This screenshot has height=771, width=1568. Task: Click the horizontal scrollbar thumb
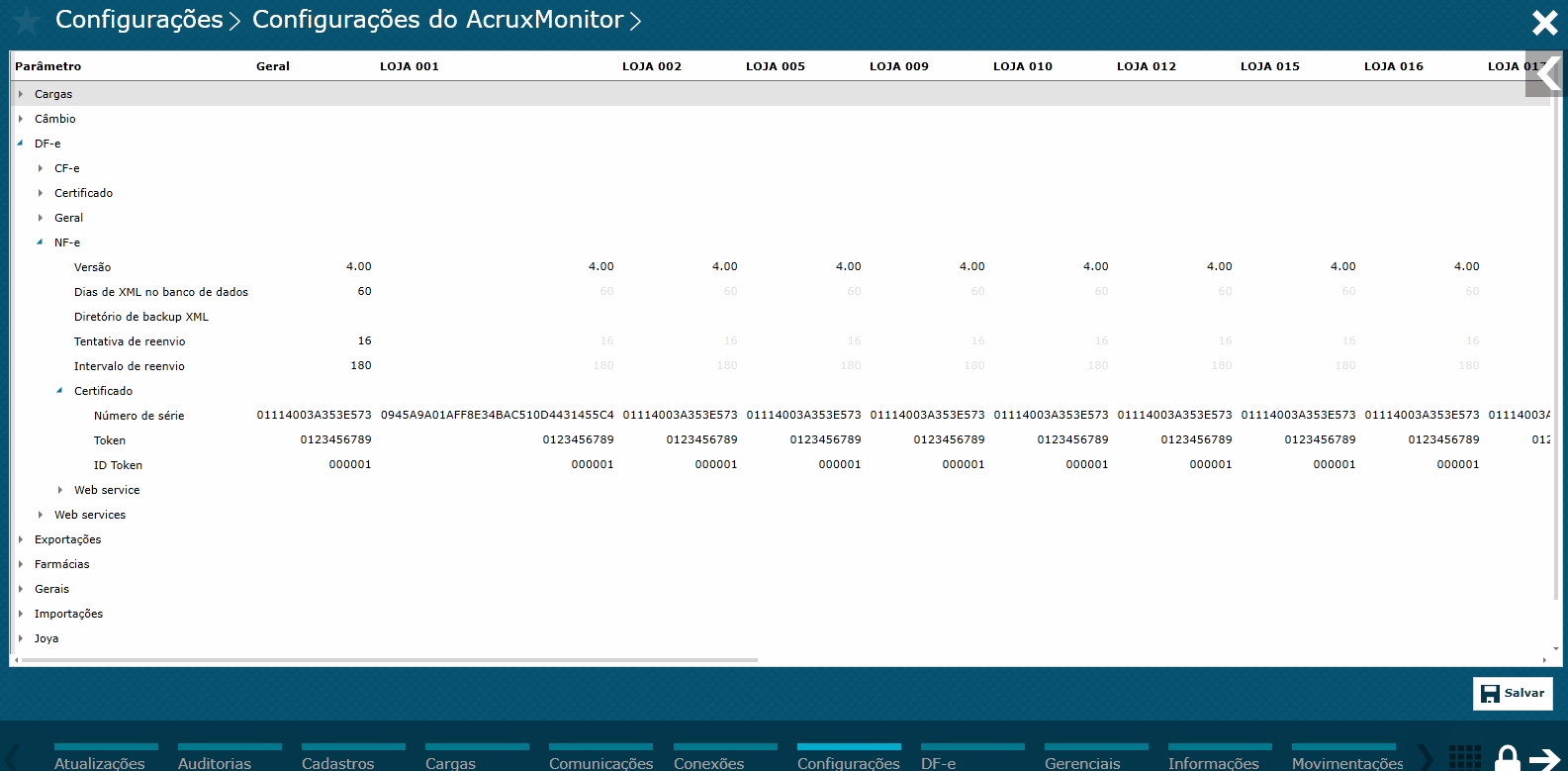tap(389, 659)
